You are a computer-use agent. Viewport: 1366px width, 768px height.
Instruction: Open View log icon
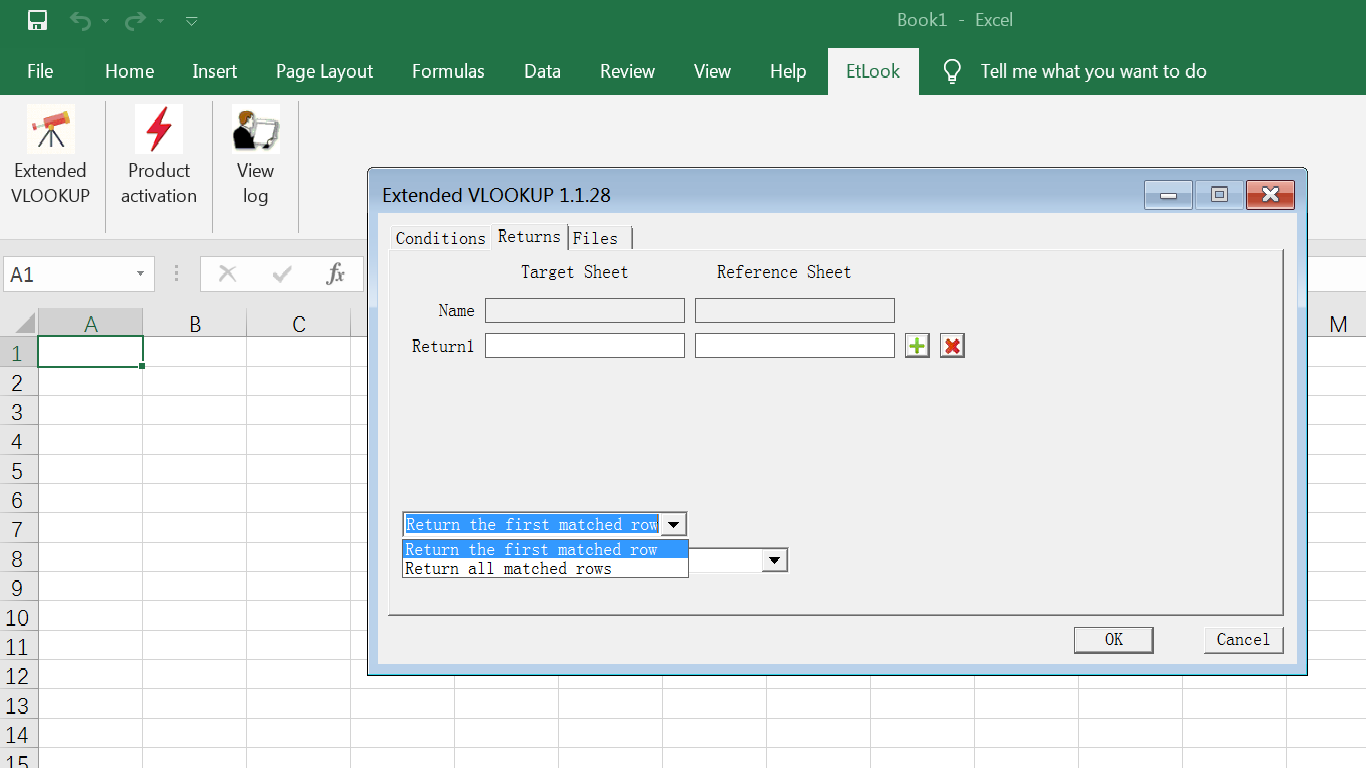click(x=255, y=155)
